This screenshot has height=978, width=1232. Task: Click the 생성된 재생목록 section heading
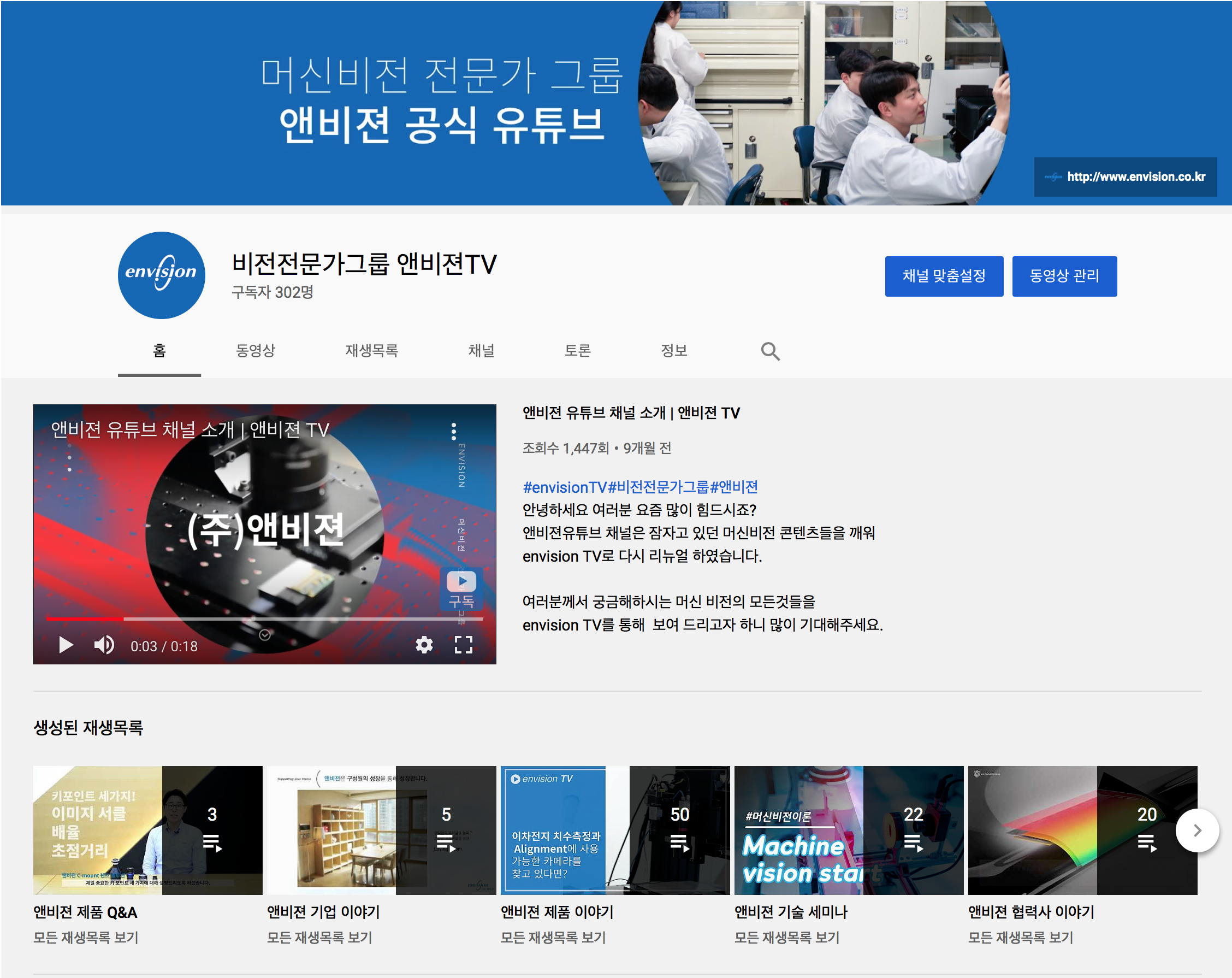click(x=88, y=728)
